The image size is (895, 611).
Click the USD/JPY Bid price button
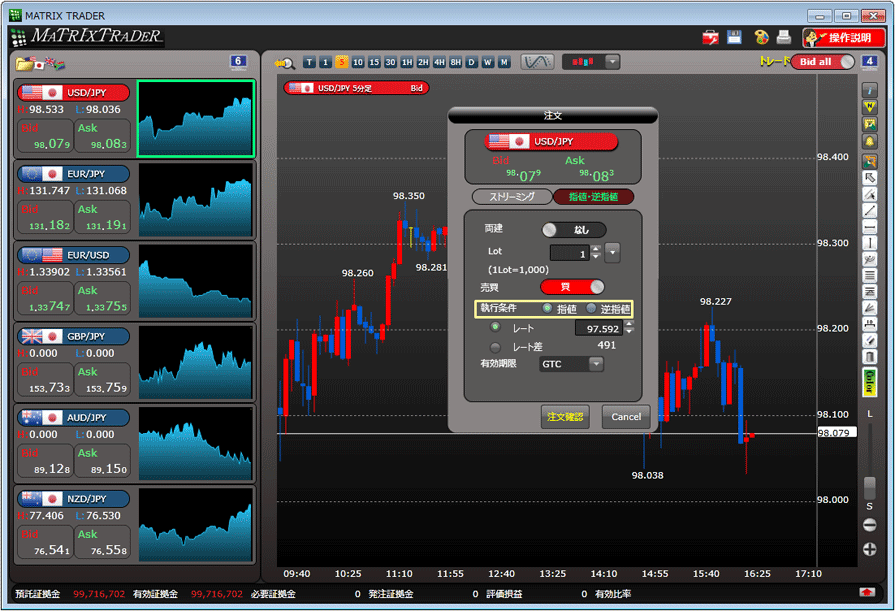pyautogui.click(x=45, y=136)
